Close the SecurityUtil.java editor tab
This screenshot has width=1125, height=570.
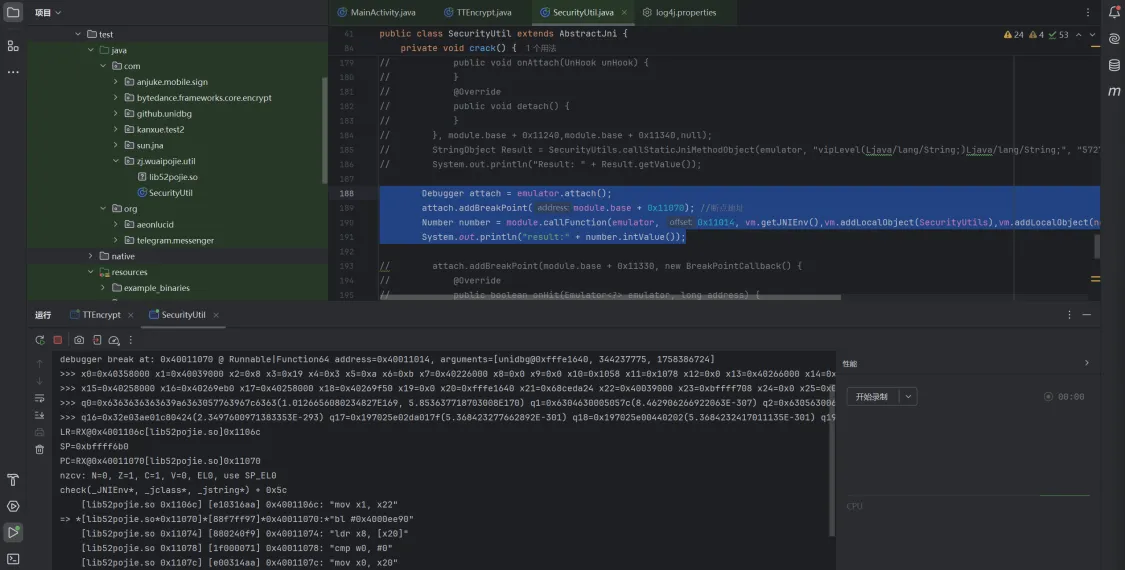[x=624, y=12]
